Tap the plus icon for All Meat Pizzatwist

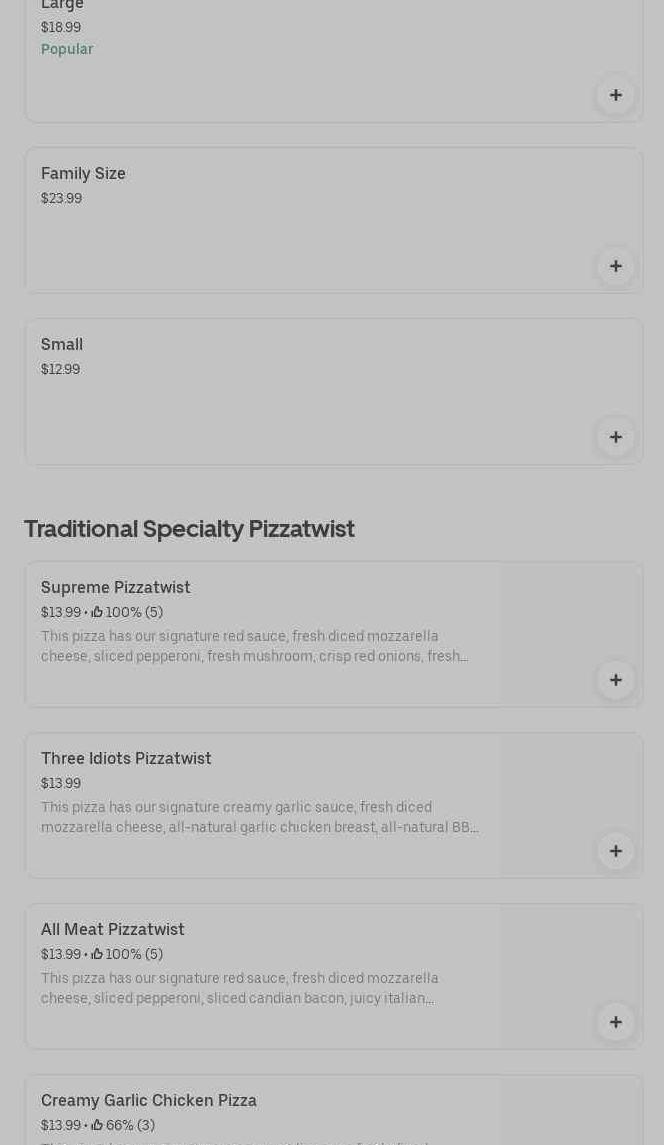[x=615, y=1022]
